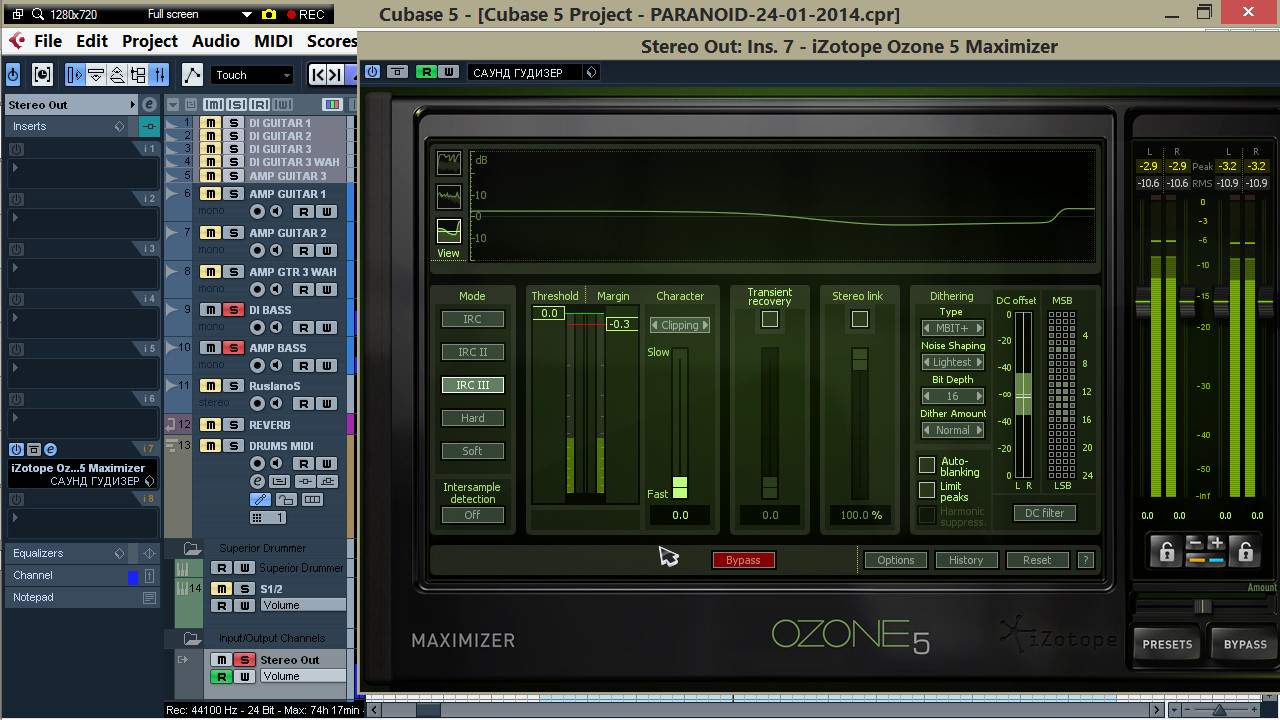Change Dither Amount Normal selector
Viewport: 1280px width, 720px height.
(x=952, y=430)
